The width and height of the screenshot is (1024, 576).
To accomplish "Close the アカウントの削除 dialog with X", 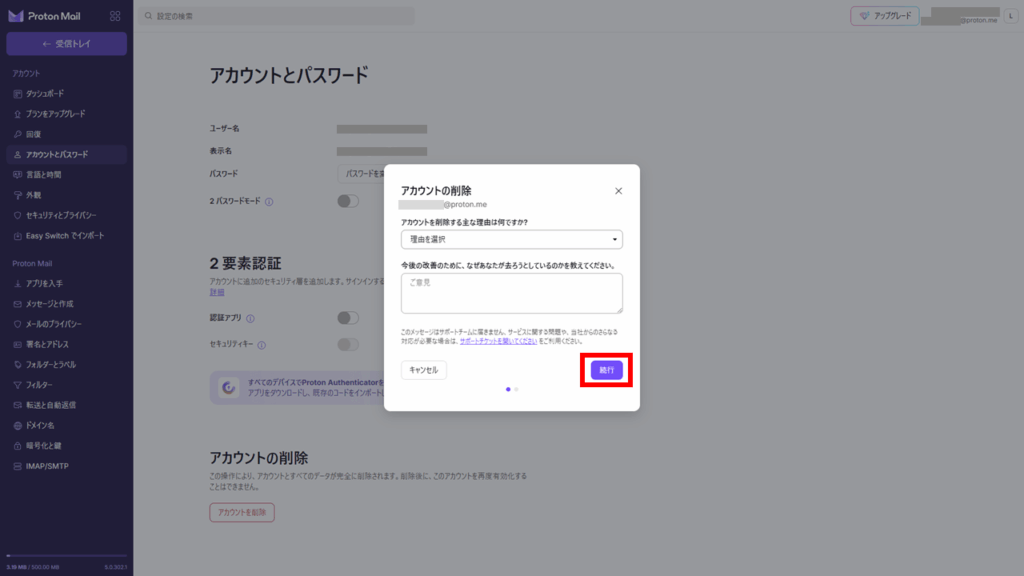I will [618, 191].
